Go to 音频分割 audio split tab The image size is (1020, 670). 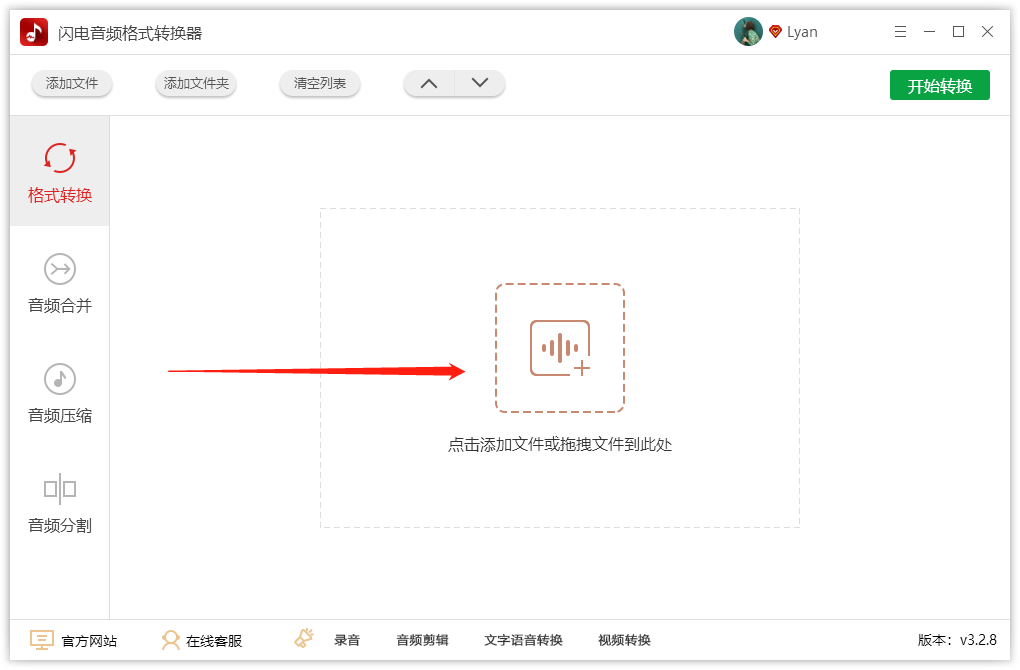tap(60, 503)
